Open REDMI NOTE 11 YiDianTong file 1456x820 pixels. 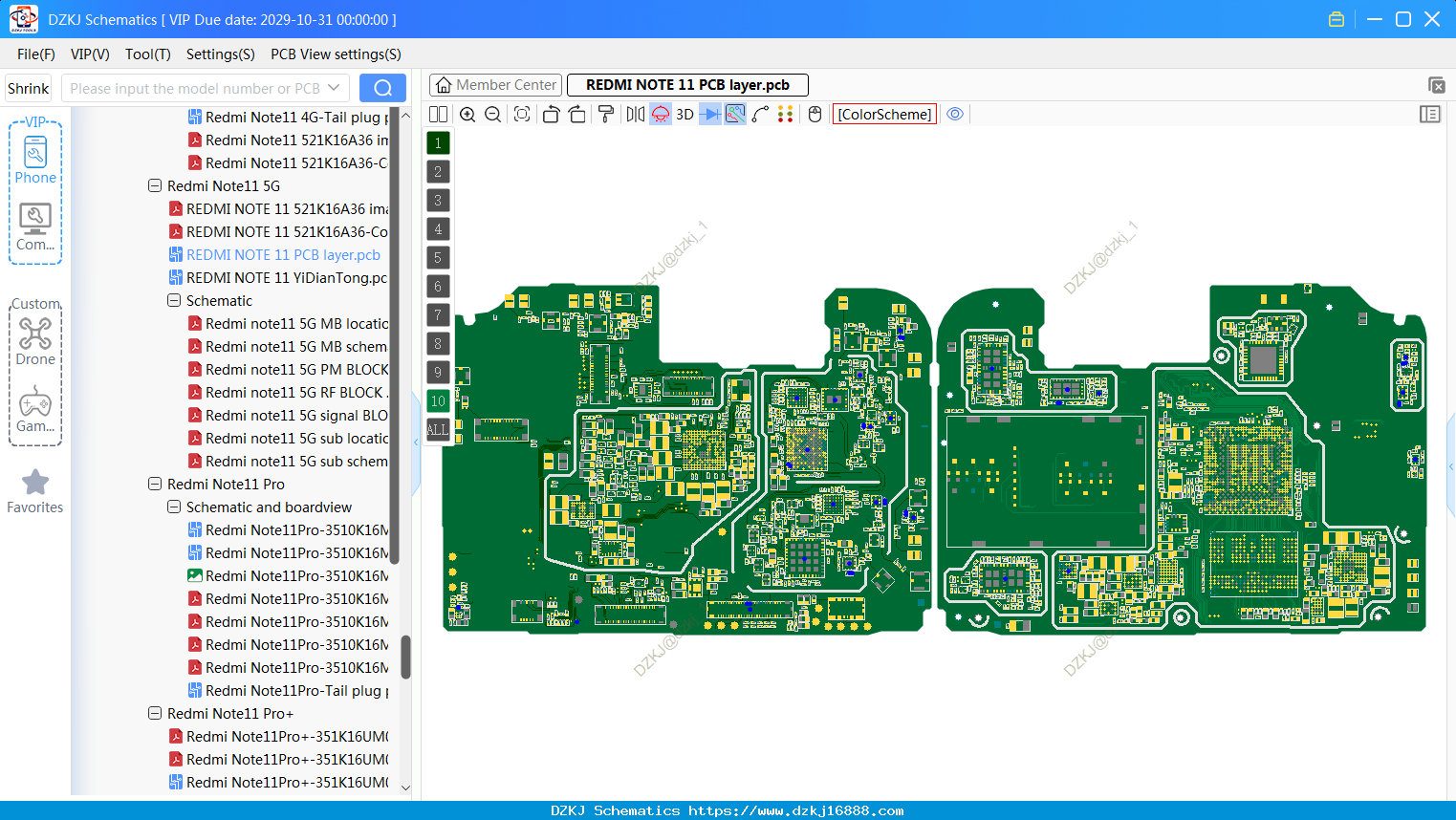coord(278,277)
